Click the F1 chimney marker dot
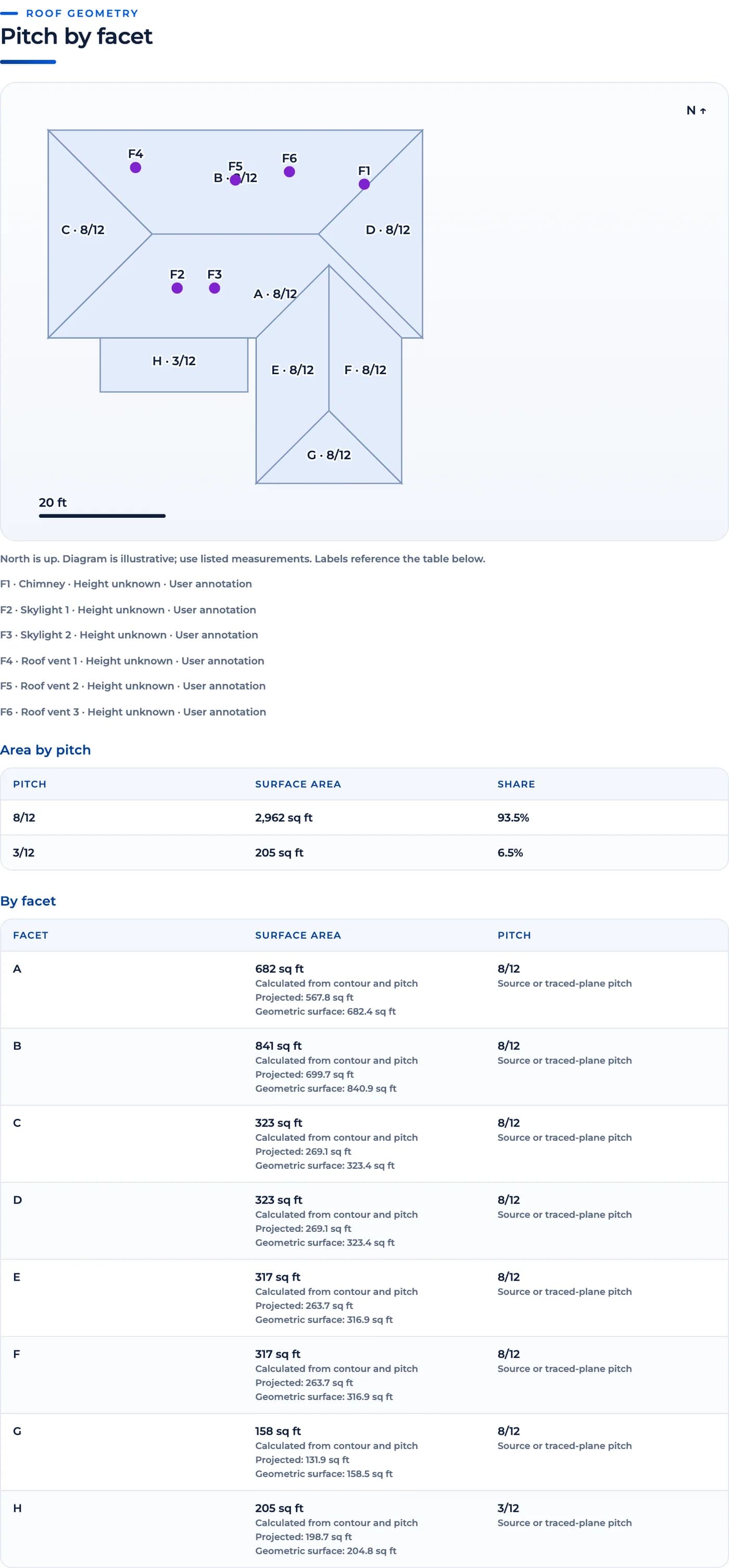 (x=364, y=184)
